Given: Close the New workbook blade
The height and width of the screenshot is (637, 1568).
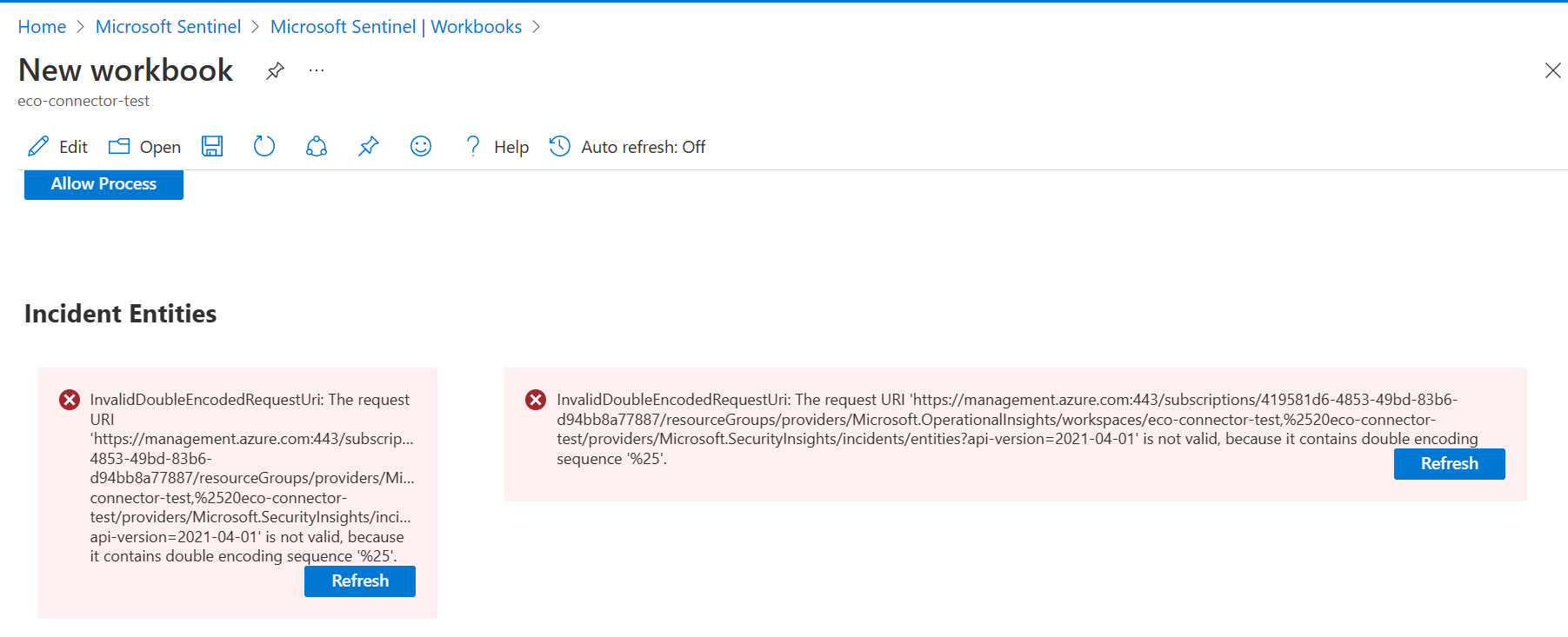Looking at the screenshot, I should click(x=1552, y=70).
